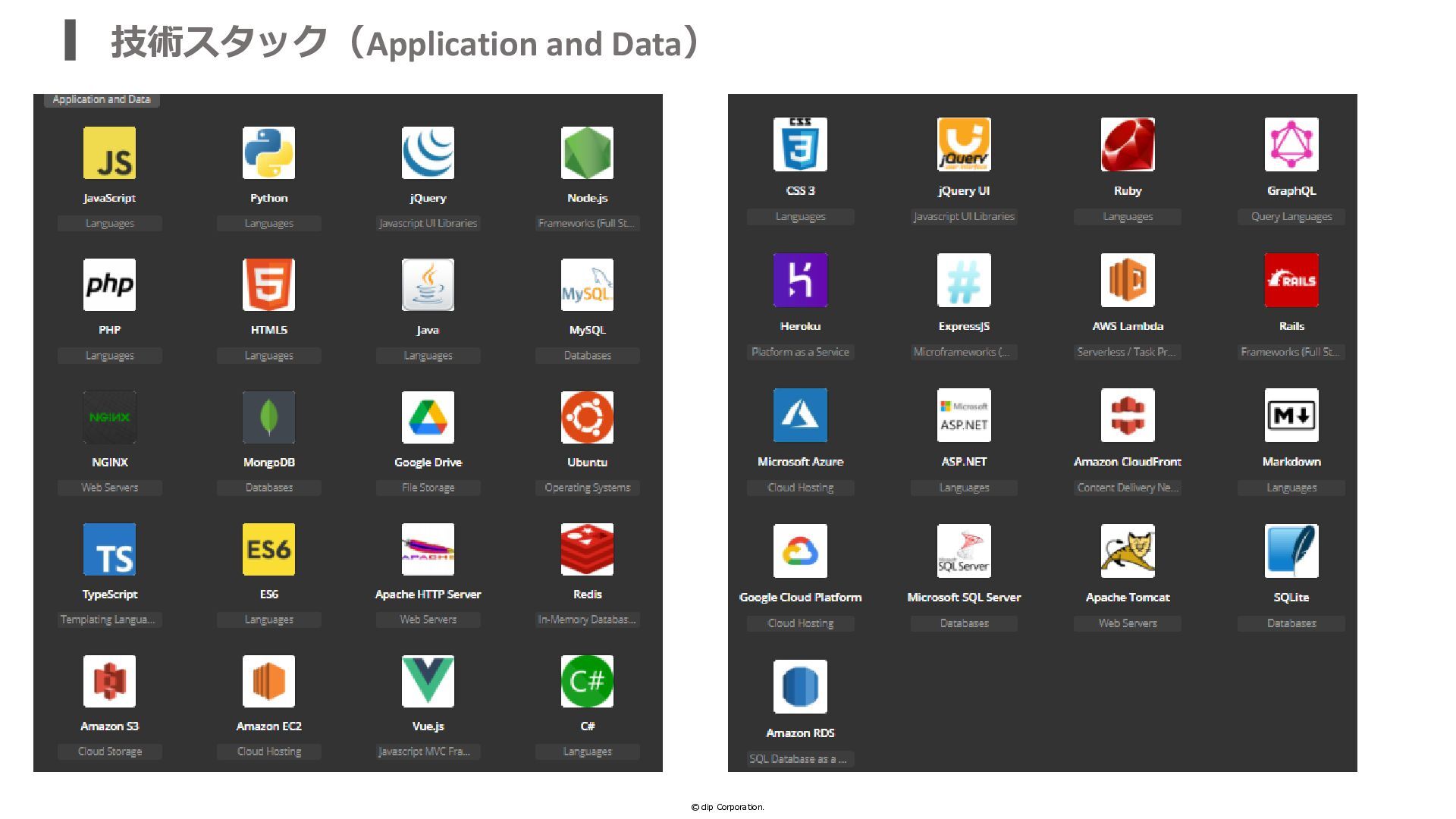Click Languages tag under JavaScript
The width and height of the screenshot is (1456, 819).
(x=109, y=223)
